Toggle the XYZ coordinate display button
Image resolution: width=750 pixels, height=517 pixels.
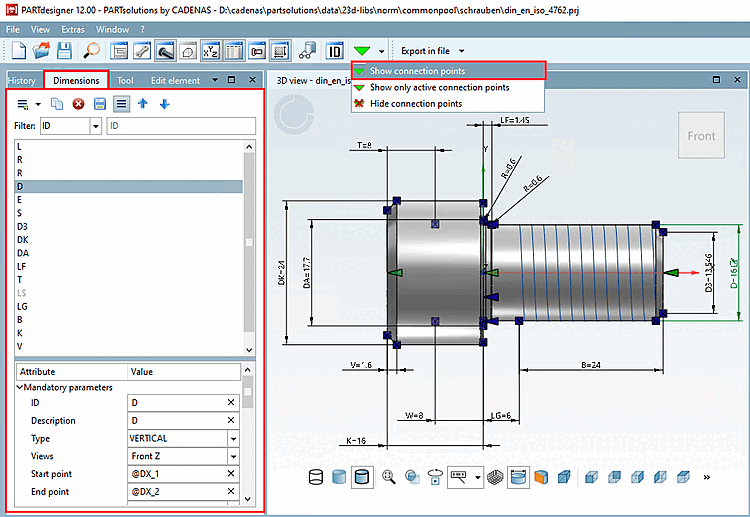[x=211, y=50]
